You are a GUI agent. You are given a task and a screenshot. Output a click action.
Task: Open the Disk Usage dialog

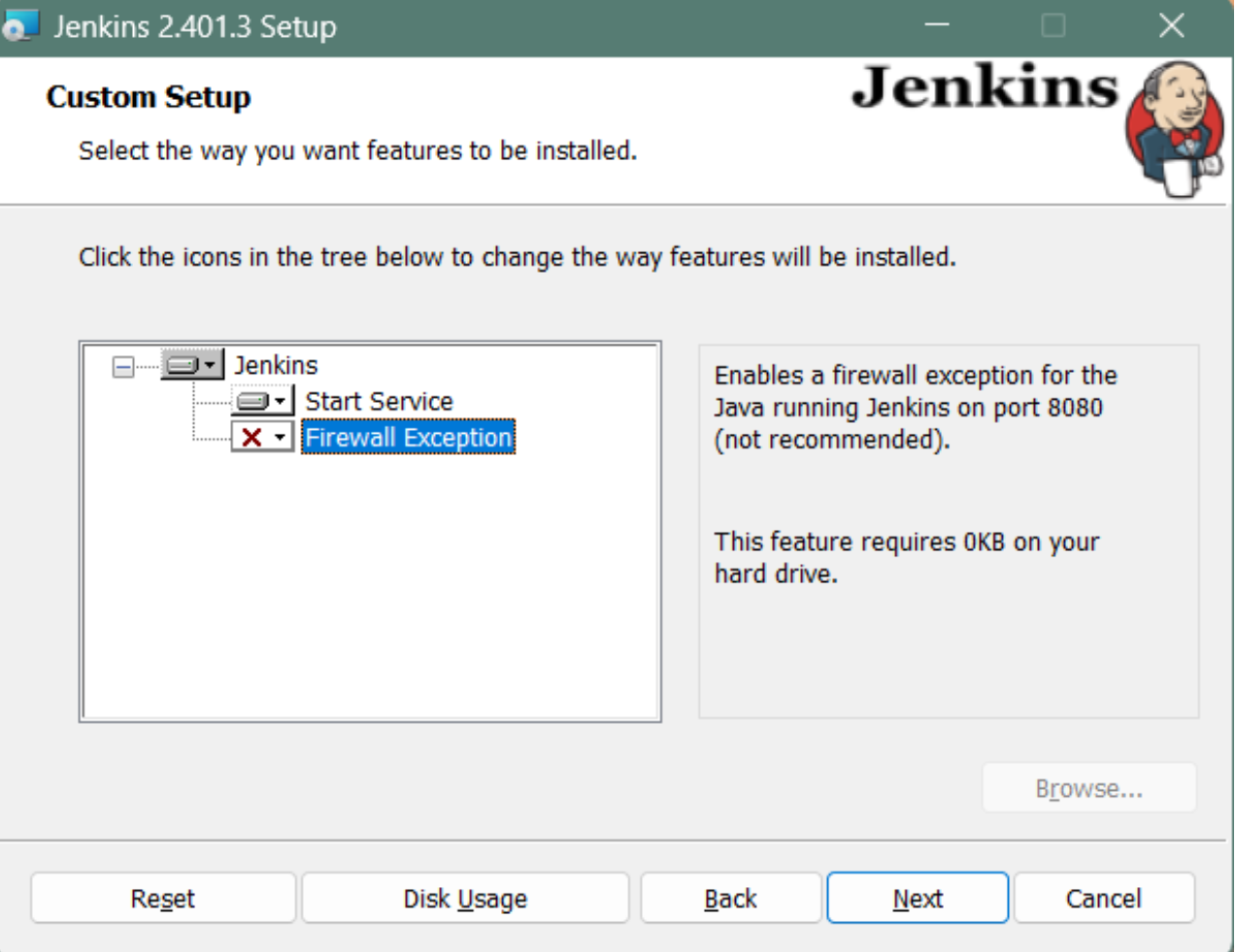pos(465,899)
